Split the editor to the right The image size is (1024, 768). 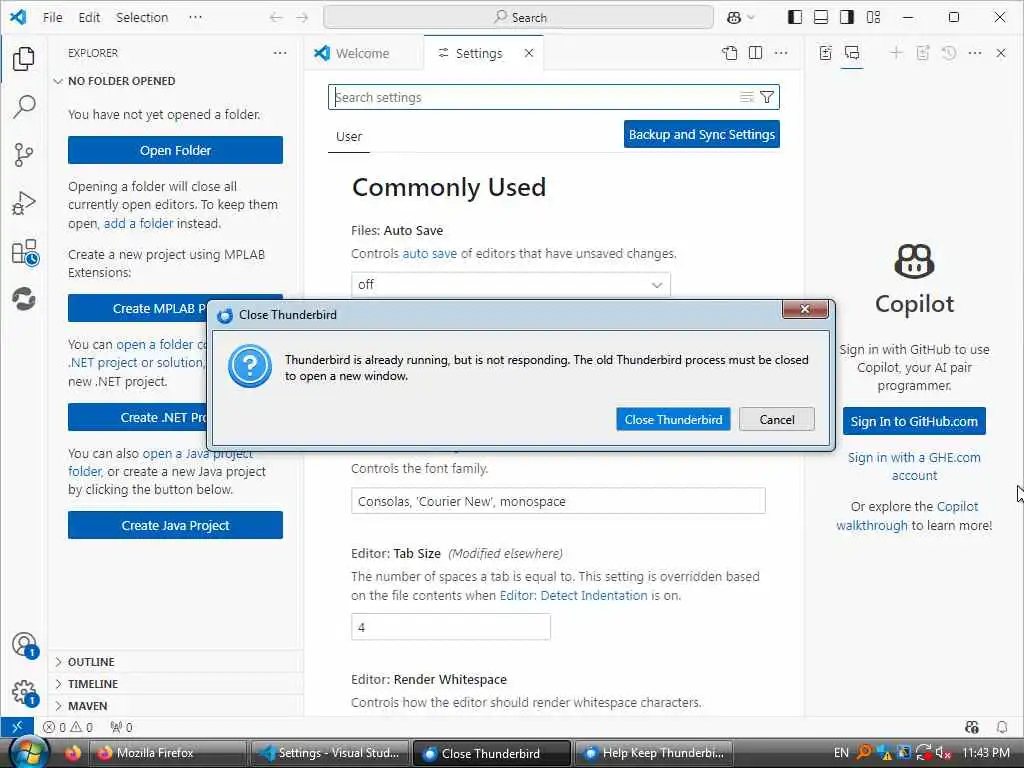(756, 53)
